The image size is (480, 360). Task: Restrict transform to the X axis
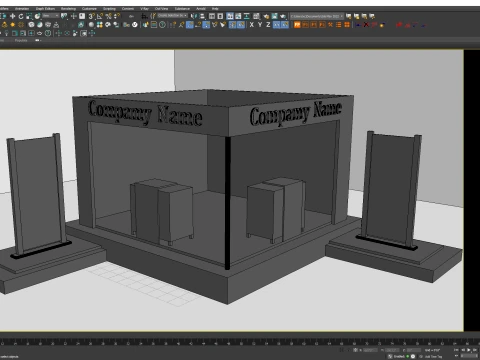pyautogui.click(x=252, y=25)
